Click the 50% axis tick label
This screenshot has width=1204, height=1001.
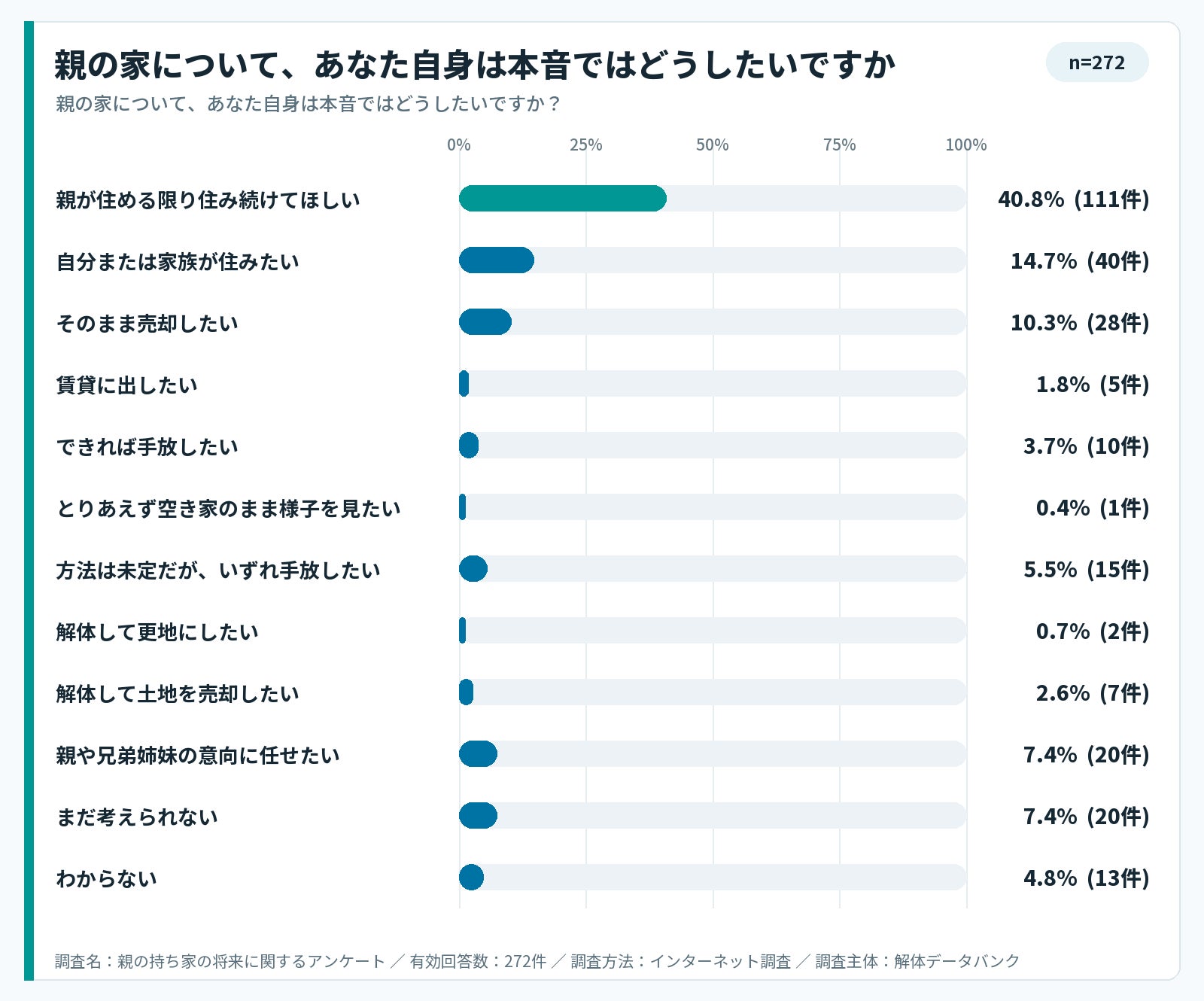click(x=713, y=145)
